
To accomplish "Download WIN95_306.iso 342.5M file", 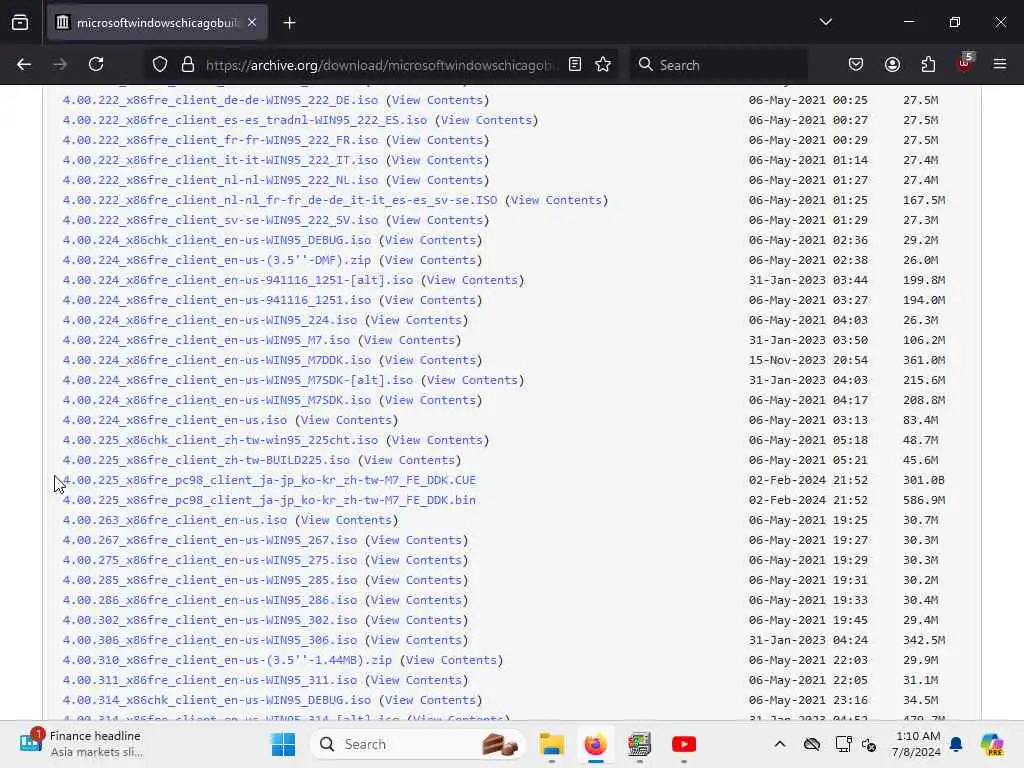I will [x=210, y=640].
